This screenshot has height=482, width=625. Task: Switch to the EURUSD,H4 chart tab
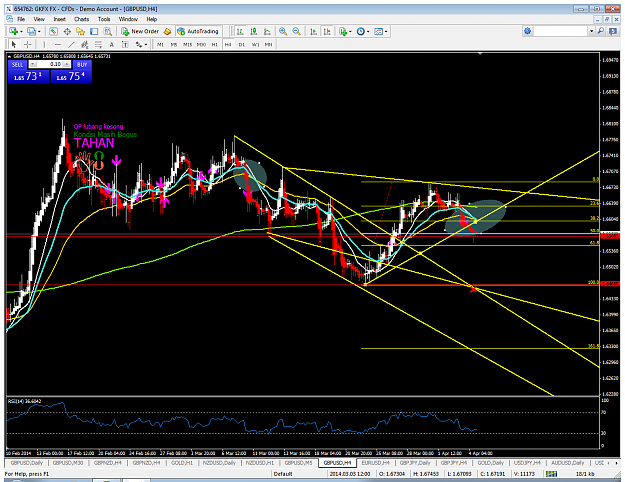(375, 463)
